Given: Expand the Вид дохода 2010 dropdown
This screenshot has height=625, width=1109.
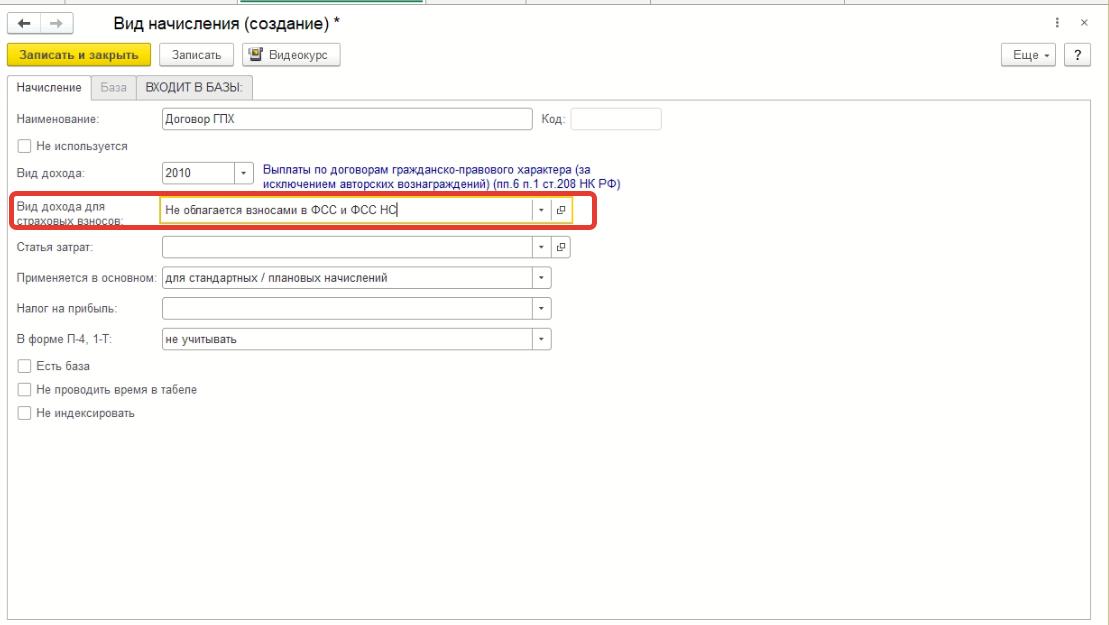Looking at the screenshot, I should click(244, 173).
